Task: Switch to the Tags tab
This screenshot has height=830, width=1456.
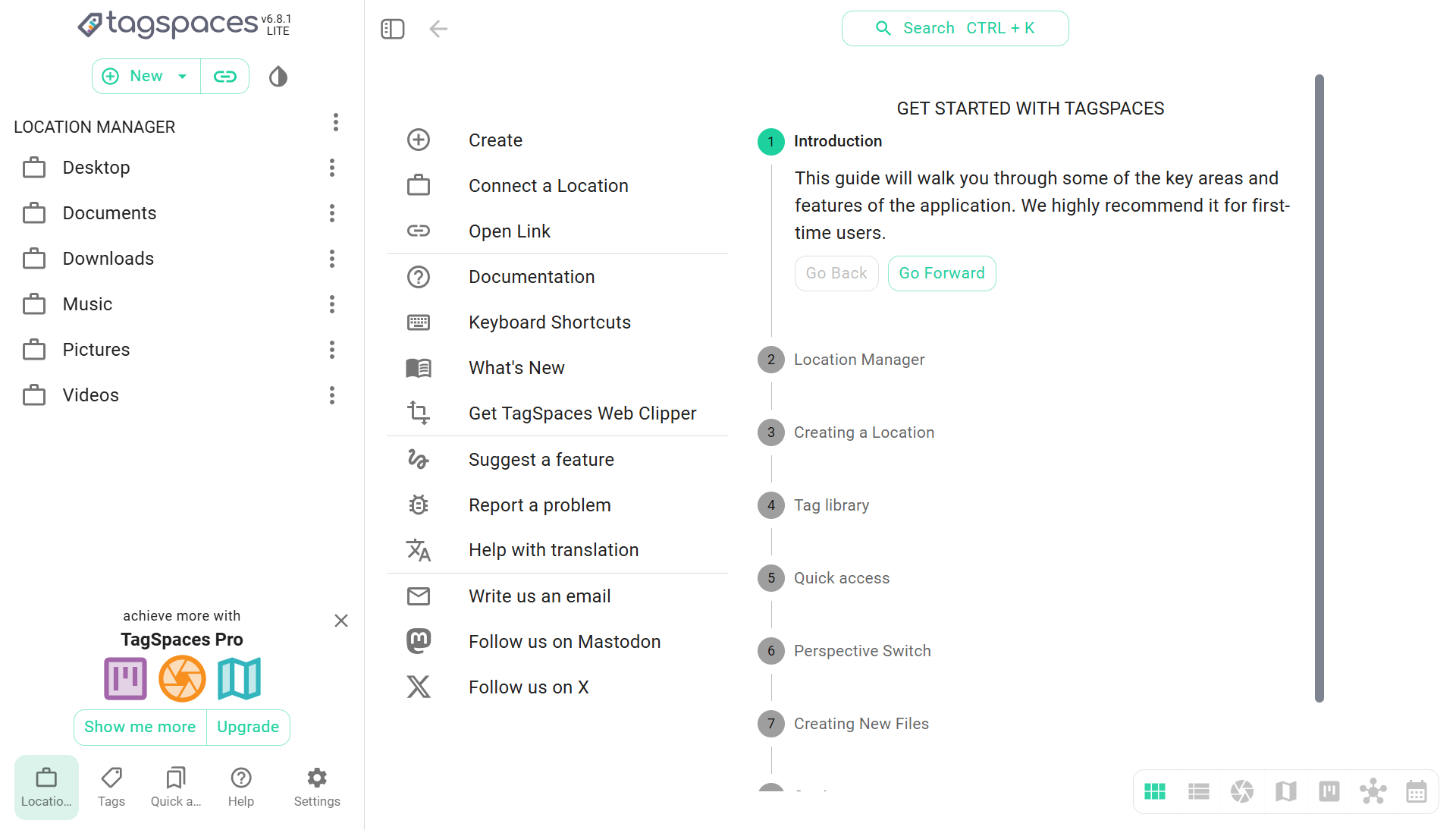Action: point(111,788)
